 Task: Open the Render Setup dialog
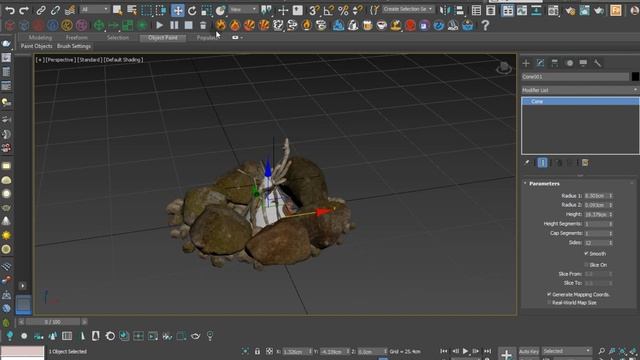(570, 10)
